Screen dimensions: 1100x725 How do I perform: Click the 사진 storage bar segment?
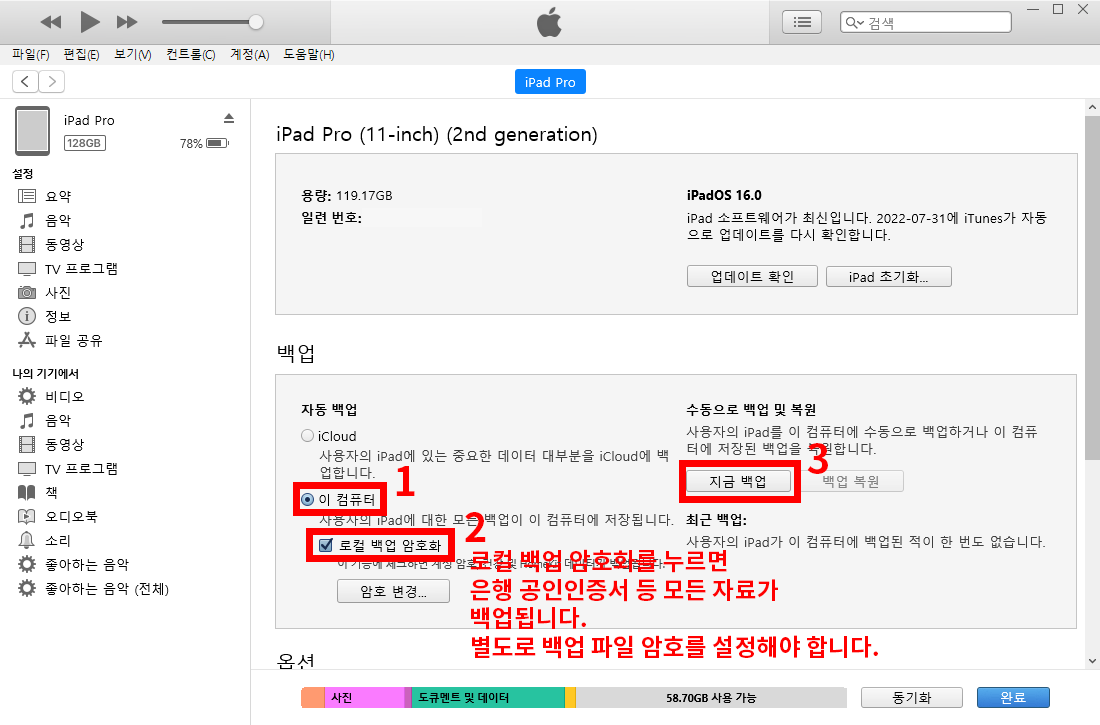pos(364,698)
